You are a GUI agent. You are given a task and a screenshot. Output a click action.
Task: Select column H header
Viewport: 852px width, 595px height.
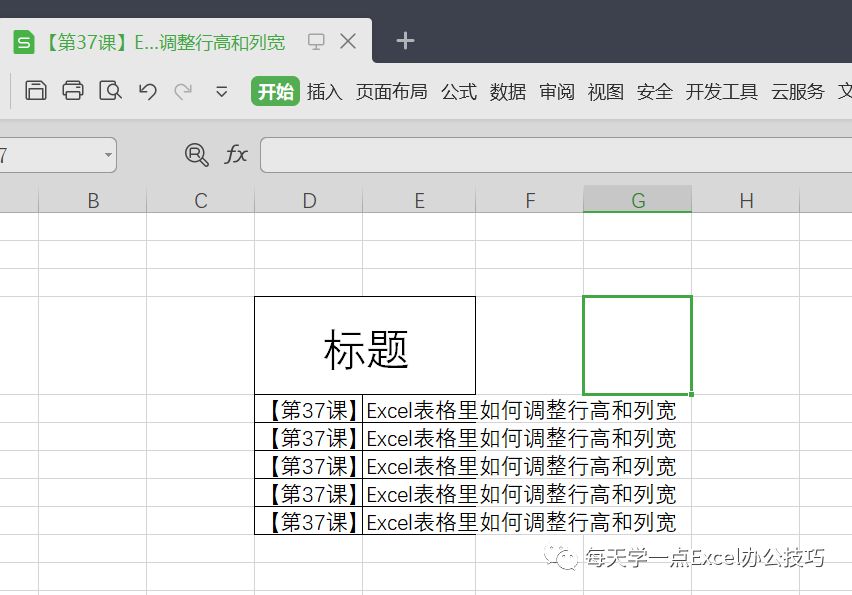tap(746, 200)
